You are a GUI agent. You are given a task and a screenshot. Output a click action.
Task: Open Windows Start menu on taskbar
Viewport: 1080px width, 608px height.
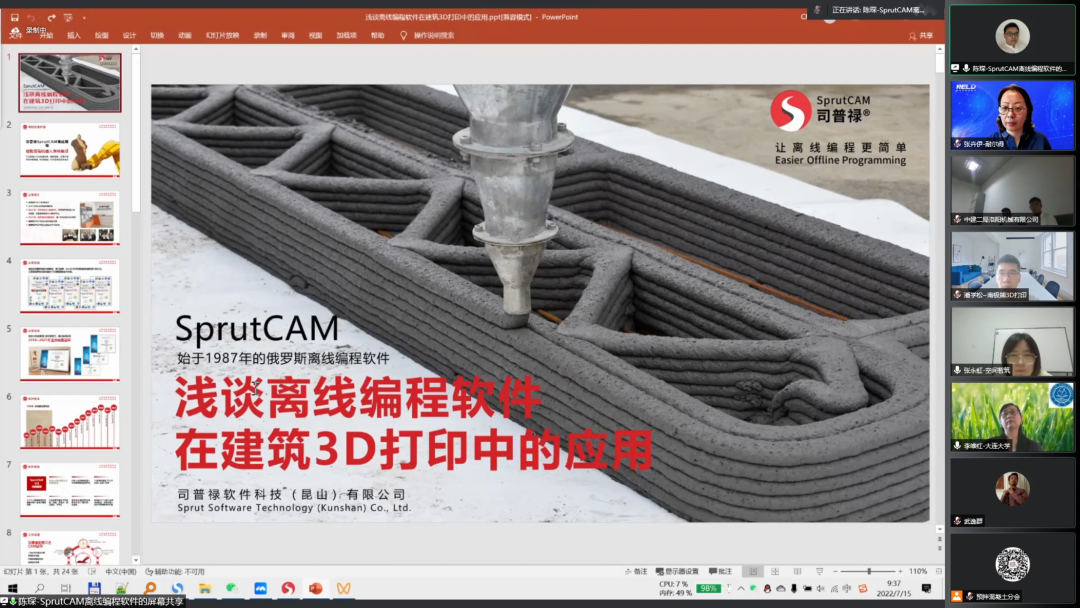12,588
